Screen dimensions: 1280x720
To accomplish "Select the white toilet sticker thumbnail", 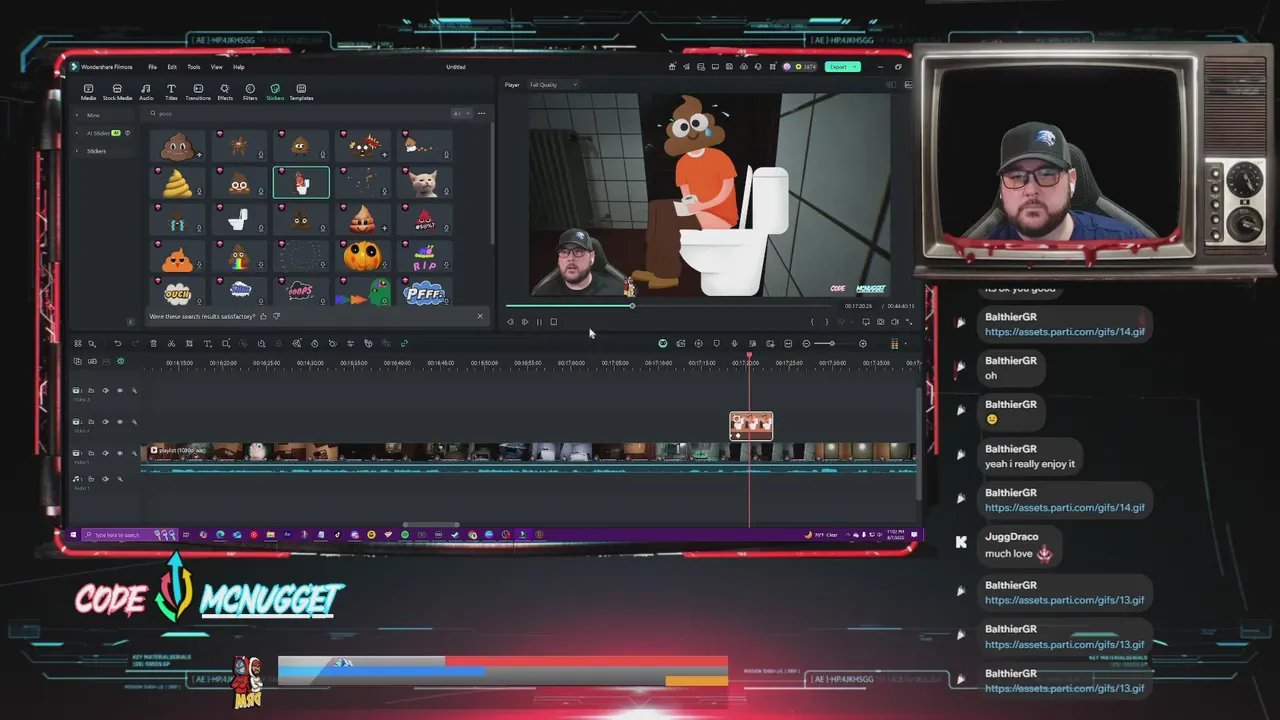I will coord(239,220).
